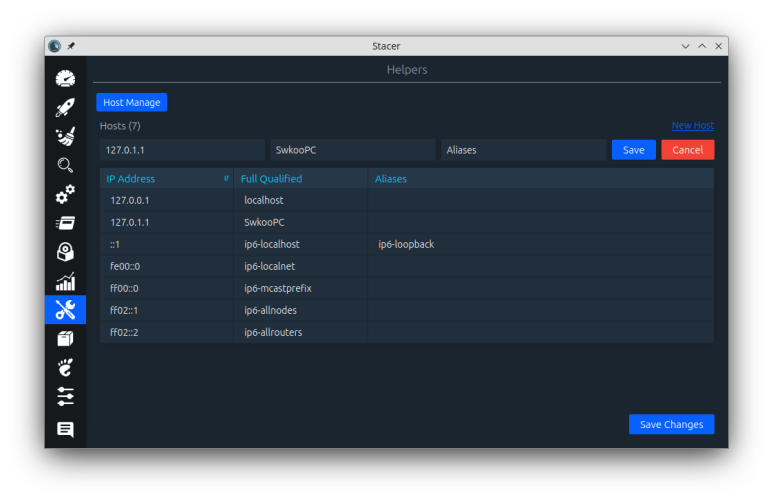The image size is (773, 501).
Task: Select the ::1 IP address cell
Action: point(167,245)
